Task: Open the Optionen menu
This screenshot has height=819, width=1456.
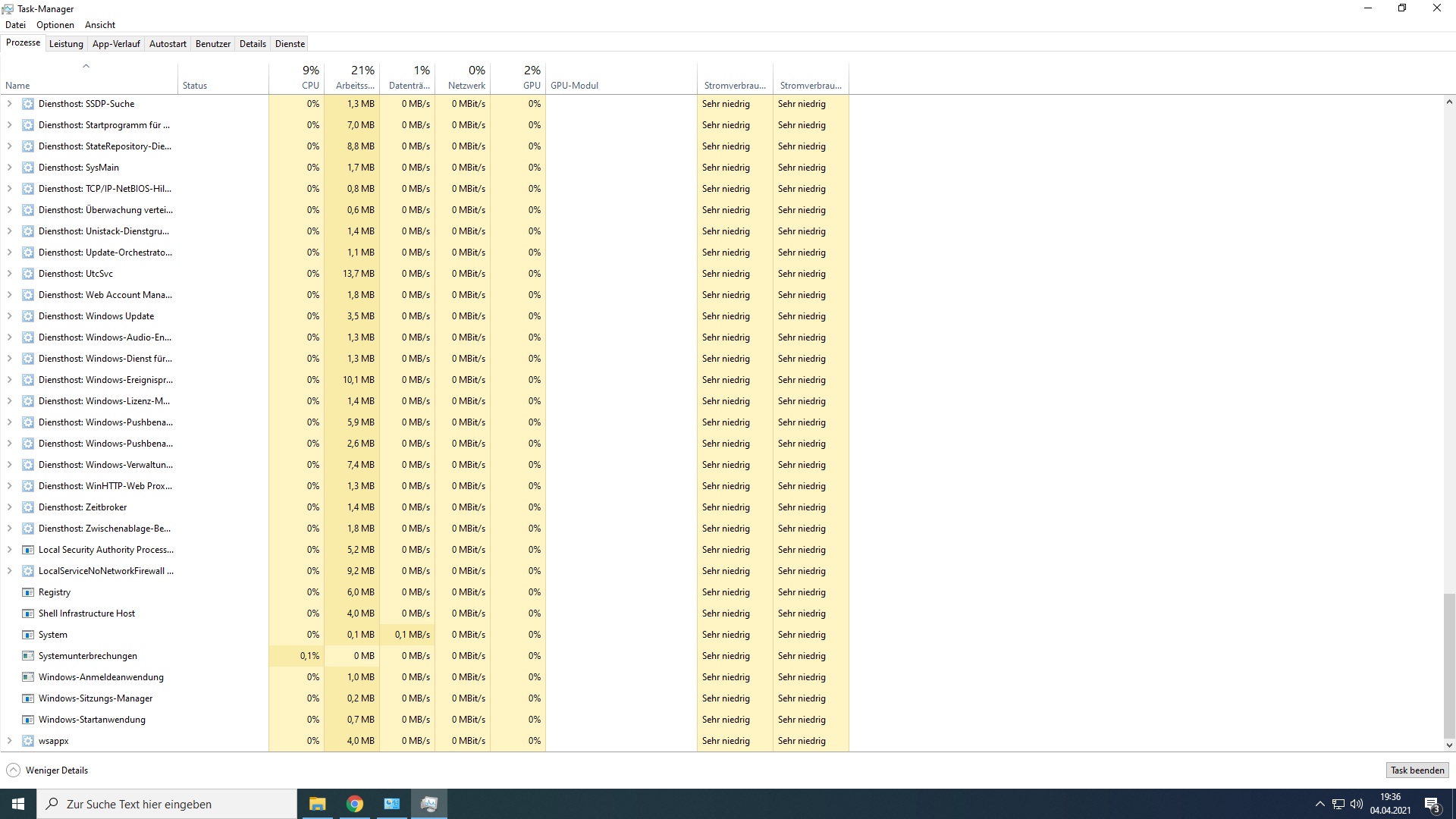Action: [55, 24]
